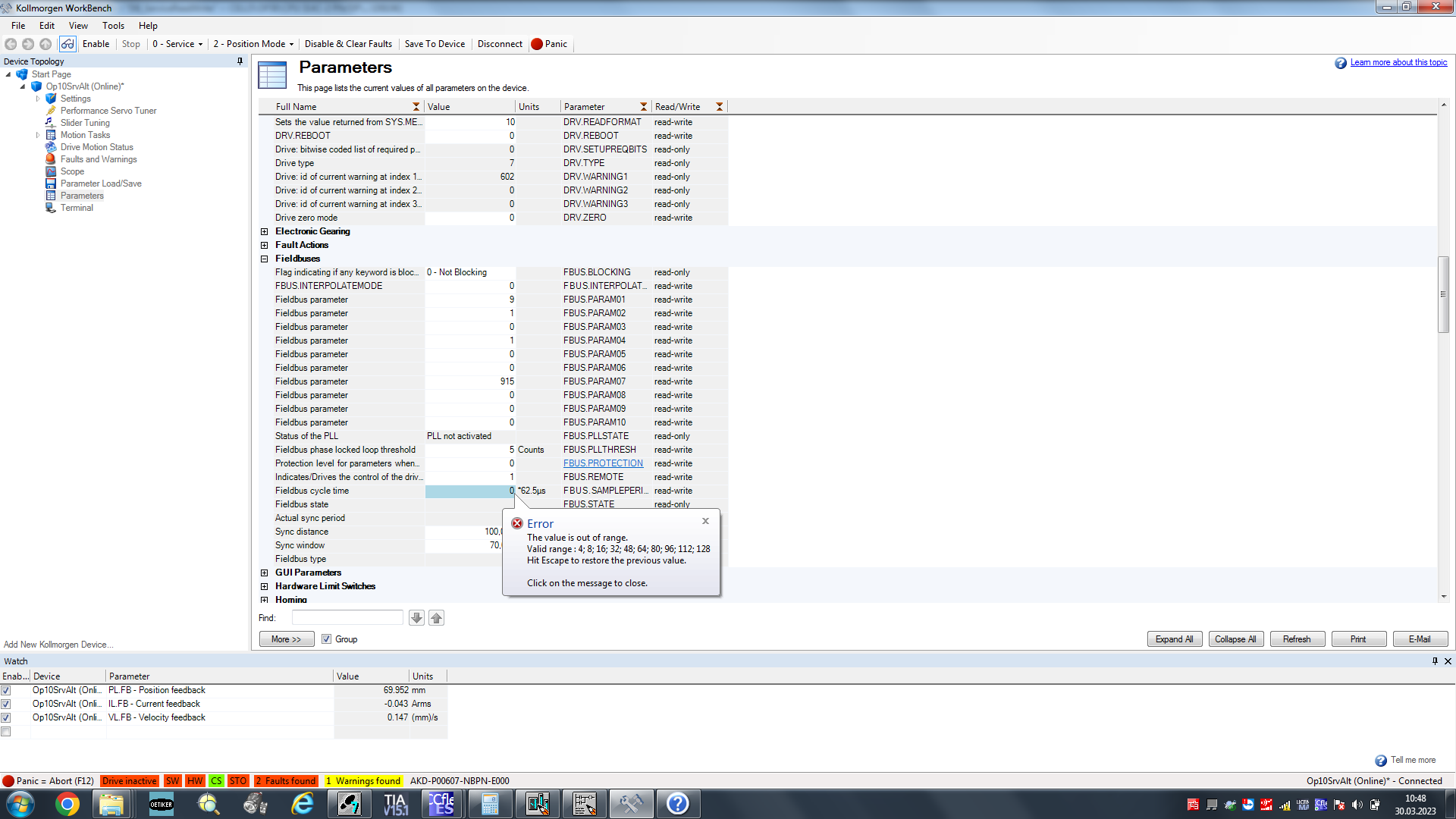
Task: Select the Settings tree node
Action: pos(75,99)
